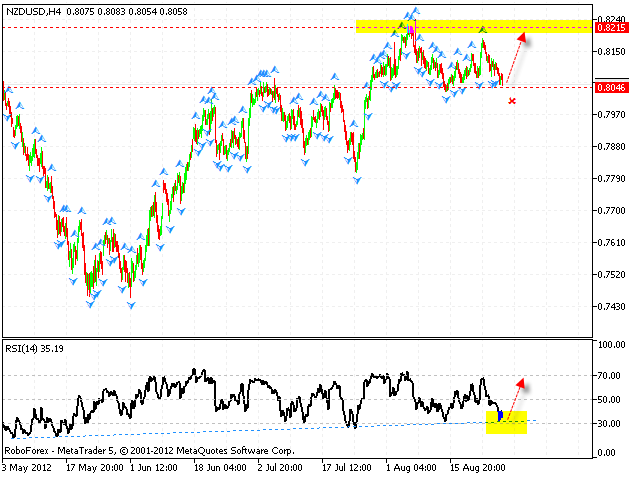Select the blue dashed RSI trendline
The height and width of the screenshot is (479, 640).
coord(250,428)
